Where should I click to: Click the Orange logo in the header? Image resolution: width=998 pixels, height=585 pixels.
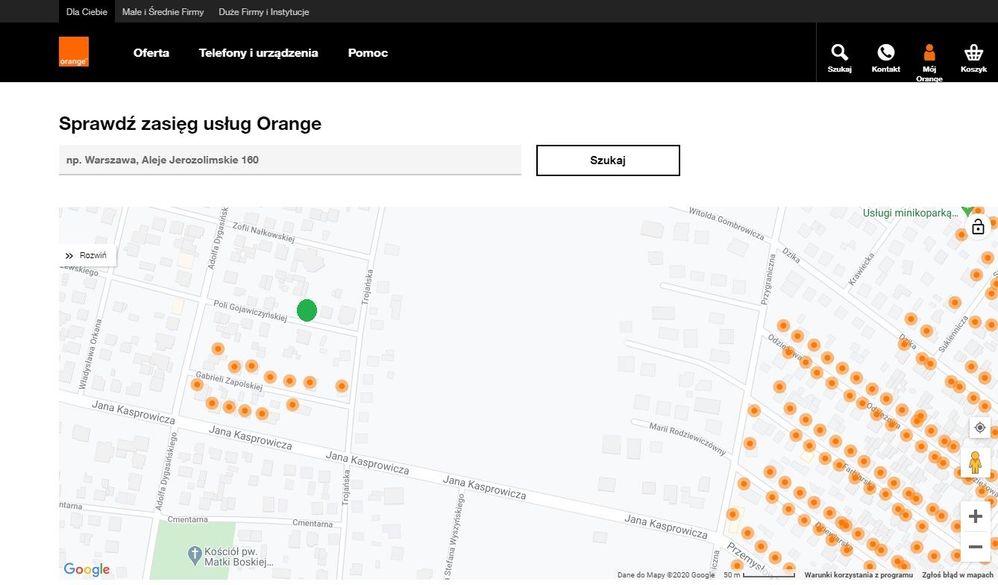click(73, 52)
